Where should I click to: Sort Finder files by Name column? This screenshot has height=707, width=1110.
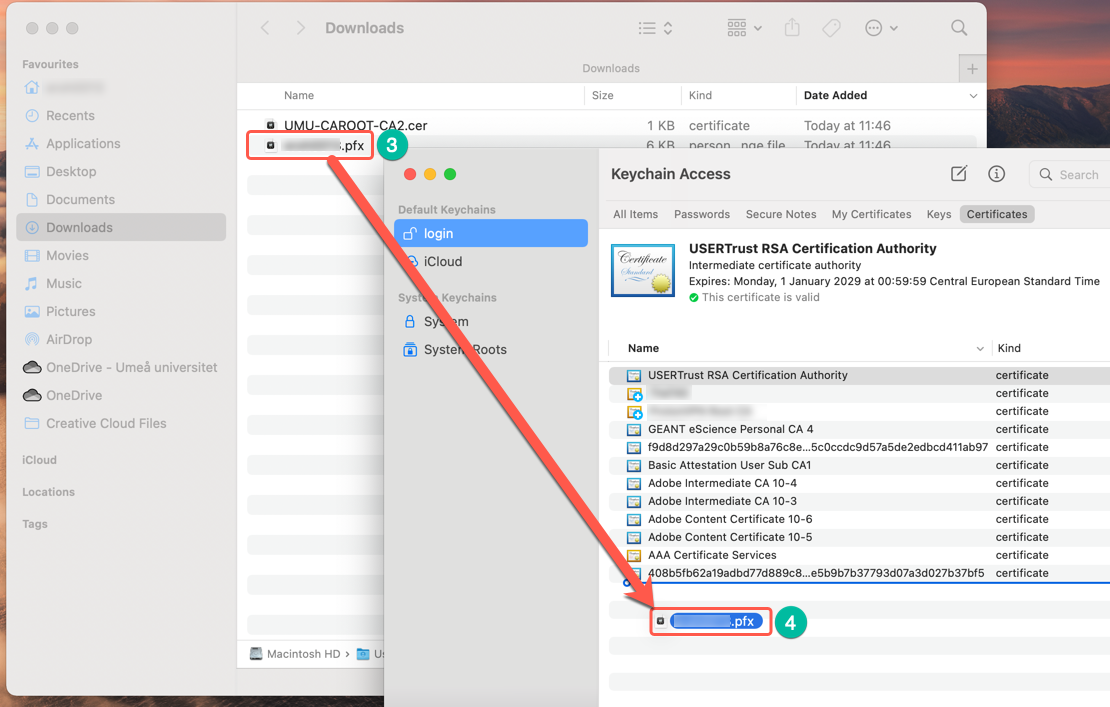299,96
